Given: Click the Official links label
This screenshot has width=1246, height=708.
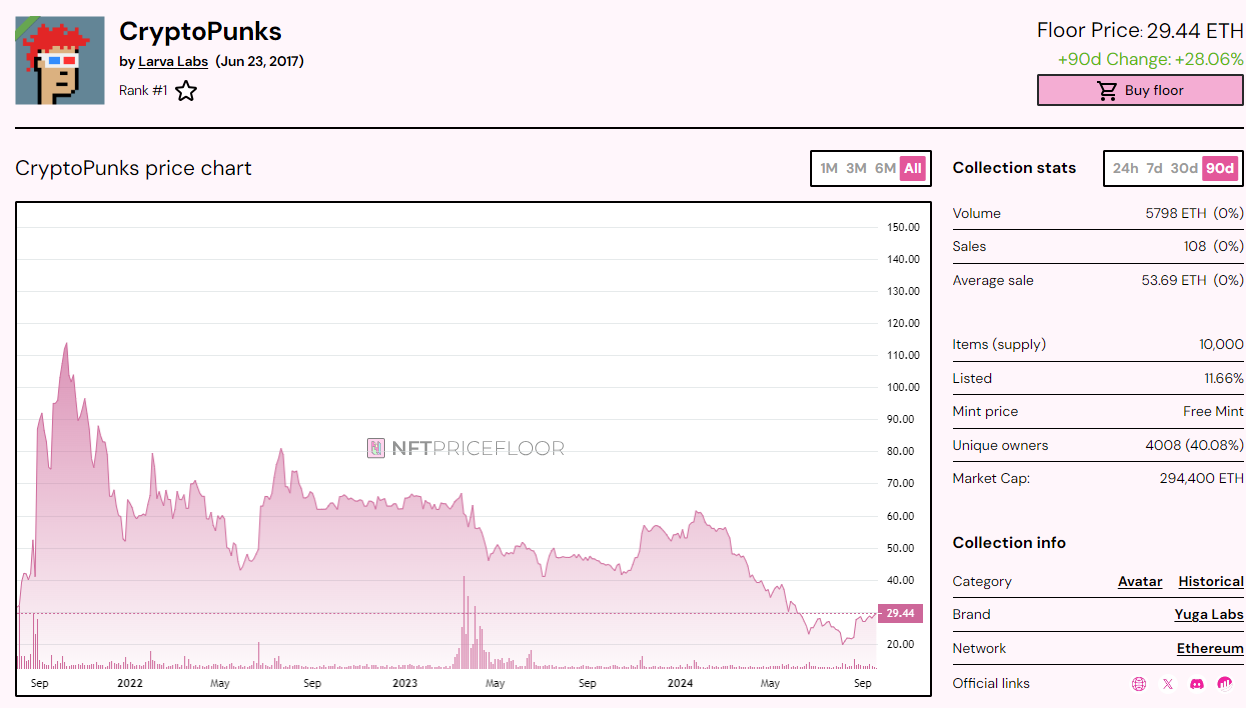Looking at the screenshot, I should pyautogui.click(x=991, y=684).
